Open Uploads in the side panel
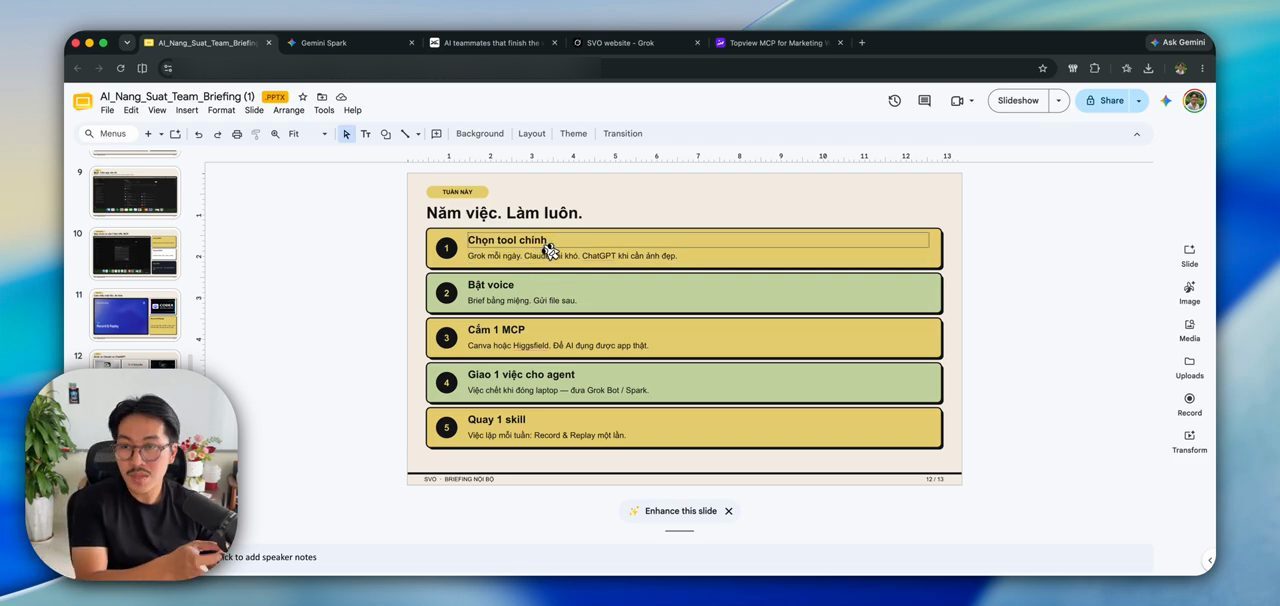This screenshot has width=1280, height=606. point(1189,367)
